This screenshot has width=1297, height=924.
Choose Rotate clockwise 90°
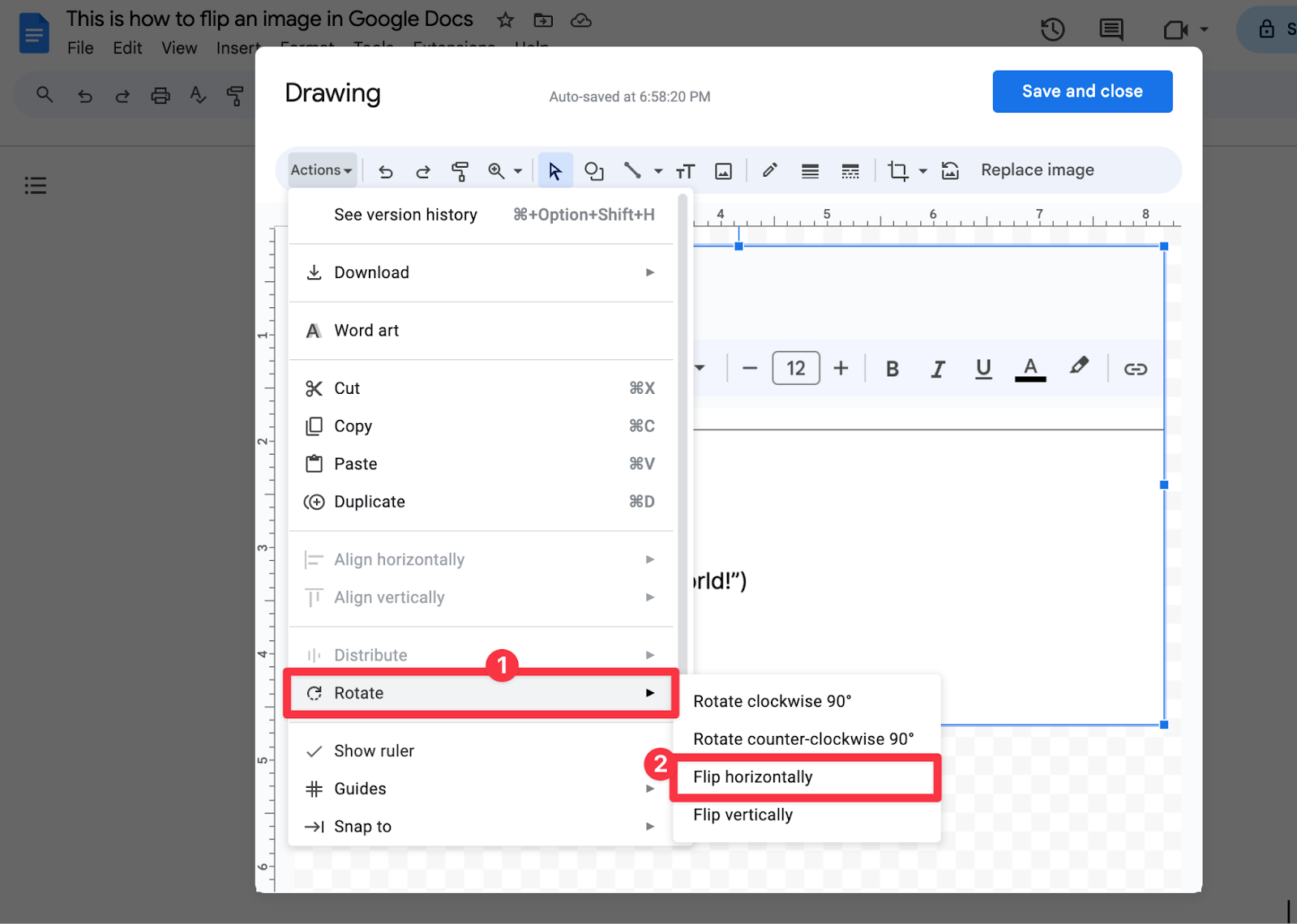806,701
